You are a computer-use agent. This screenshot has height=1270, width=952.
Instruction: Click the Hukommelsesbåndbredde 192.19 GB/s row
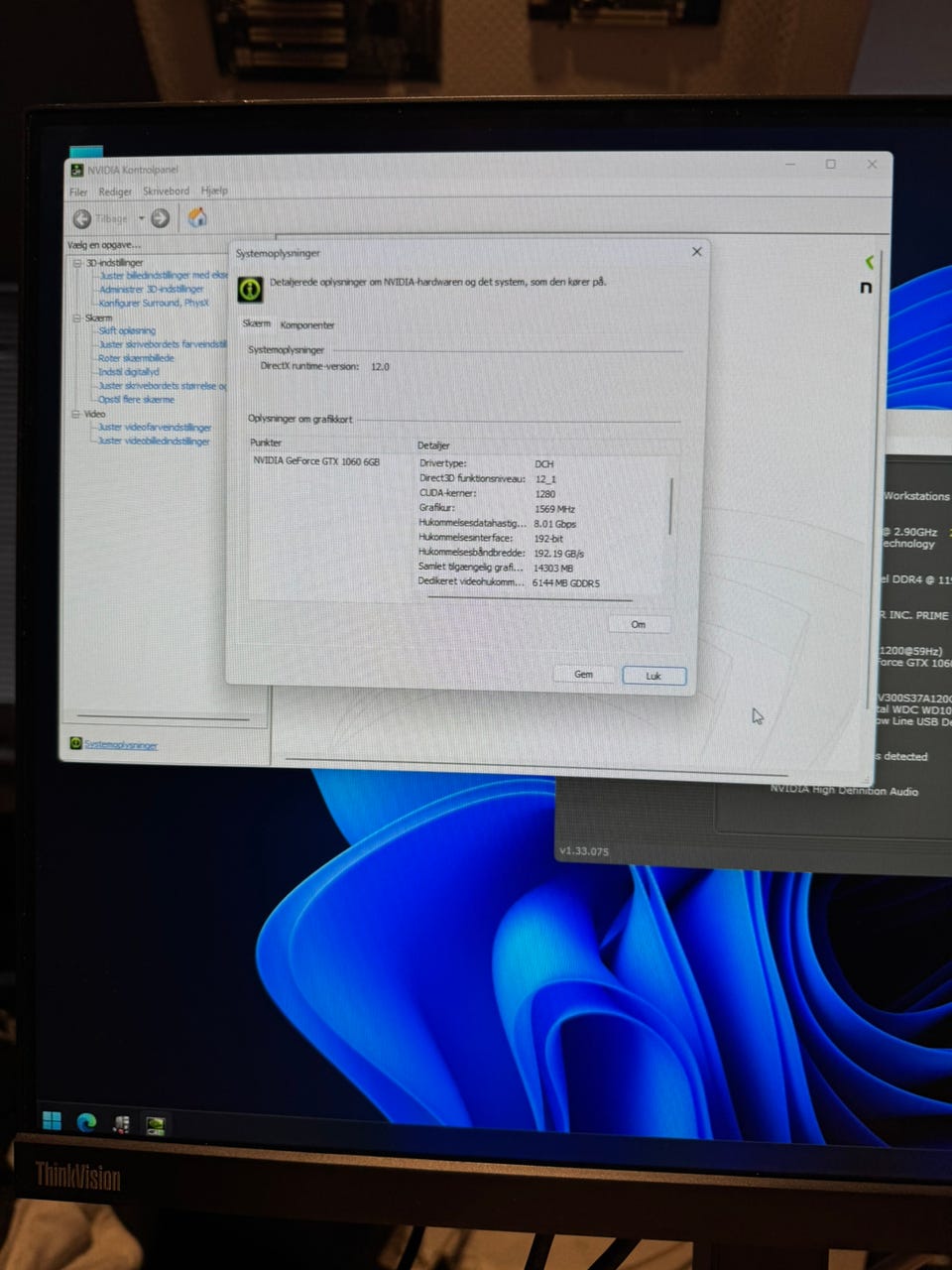click(543, 553)
